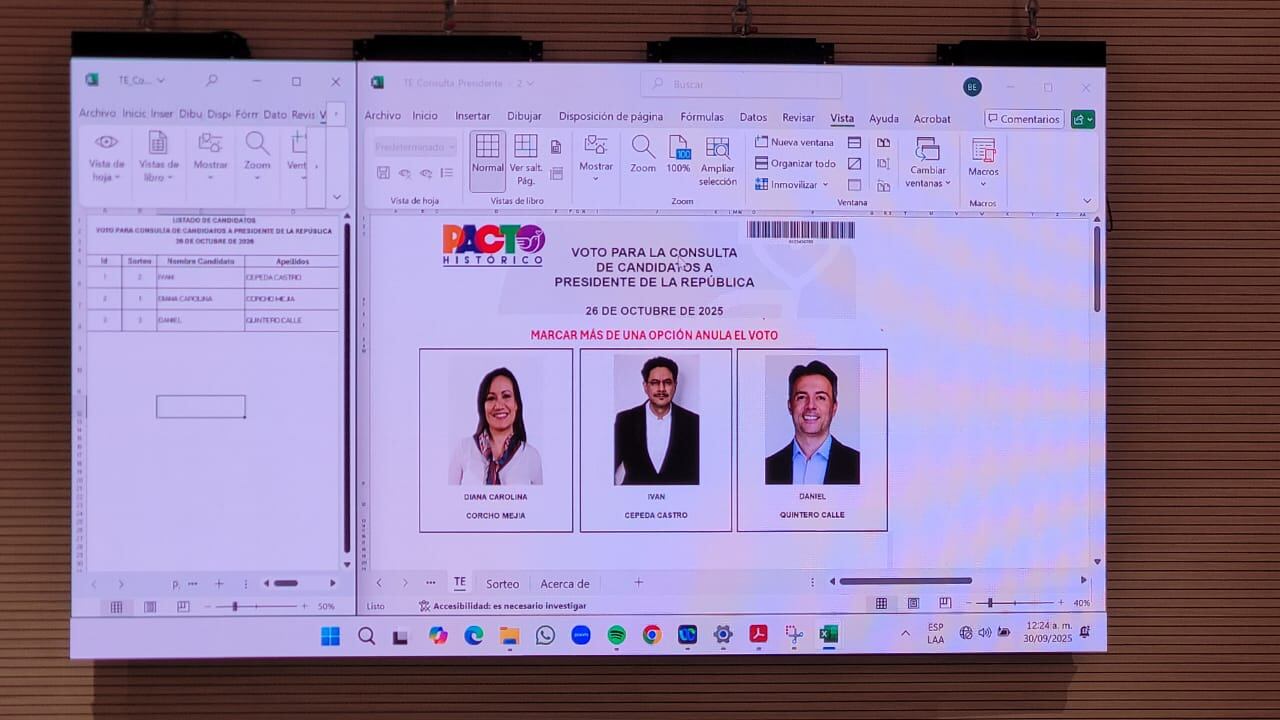Click the Comentarios button
Image resolution: width=1280 pixels, height=720 pixels.
point(1024,119)
